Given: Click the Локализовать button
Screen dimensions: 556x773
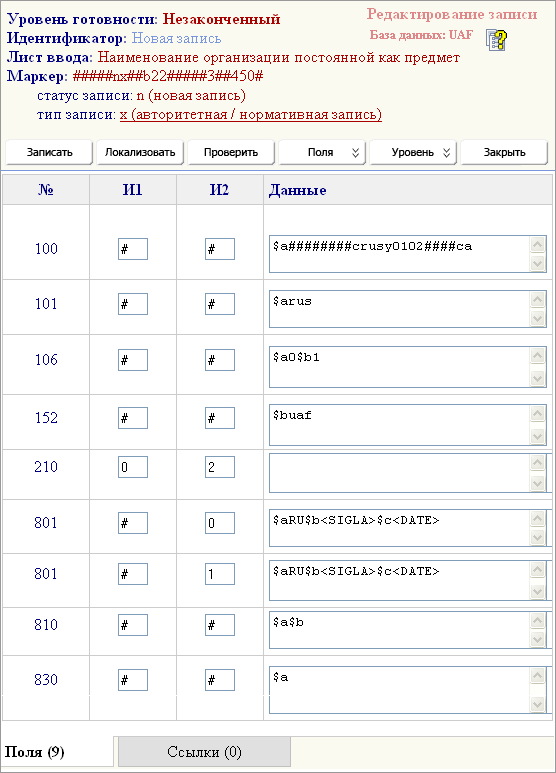Looking at the screenshot, I should 140,152.
